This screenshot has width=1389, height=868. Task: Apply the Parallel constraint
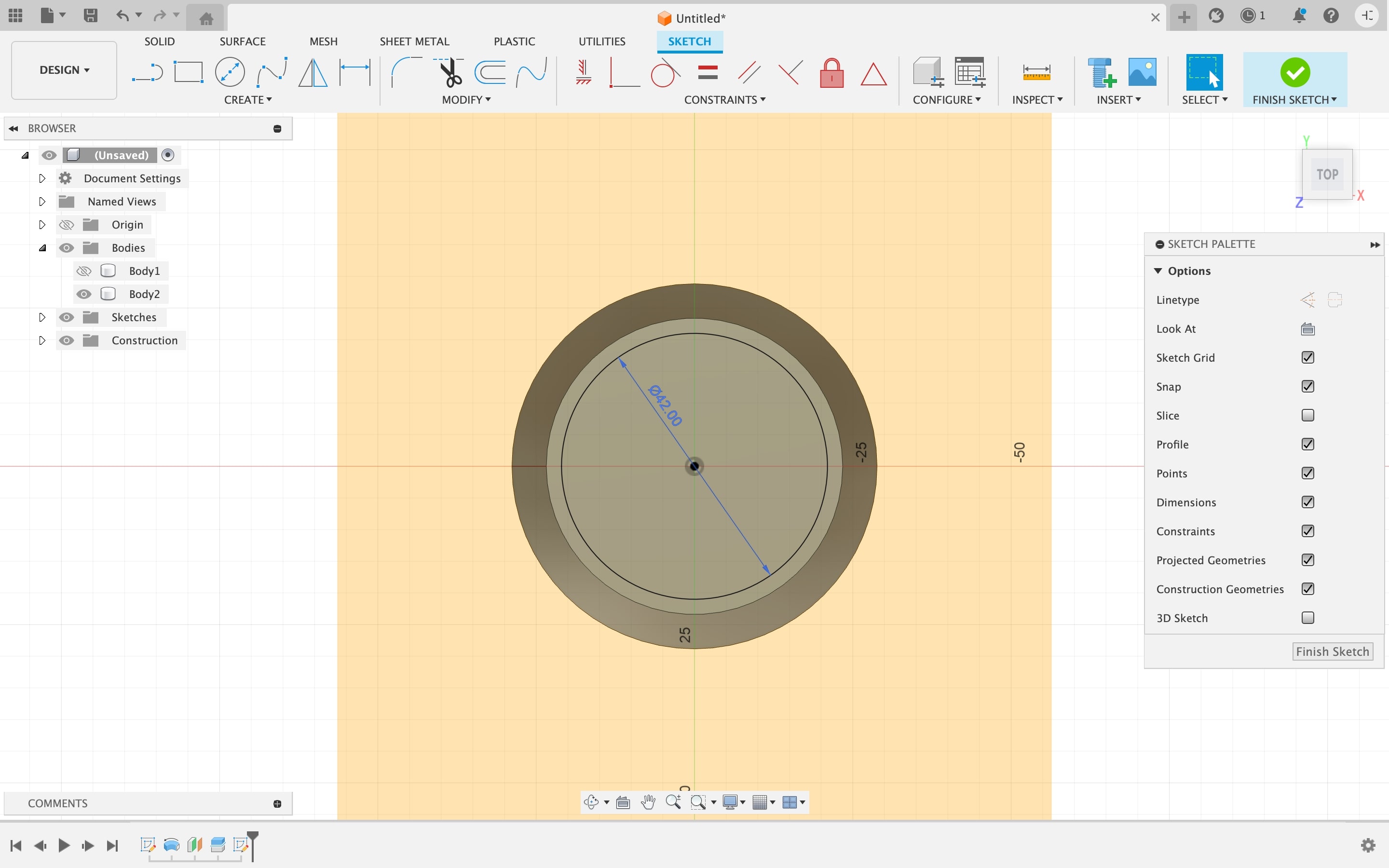[749, 73]
